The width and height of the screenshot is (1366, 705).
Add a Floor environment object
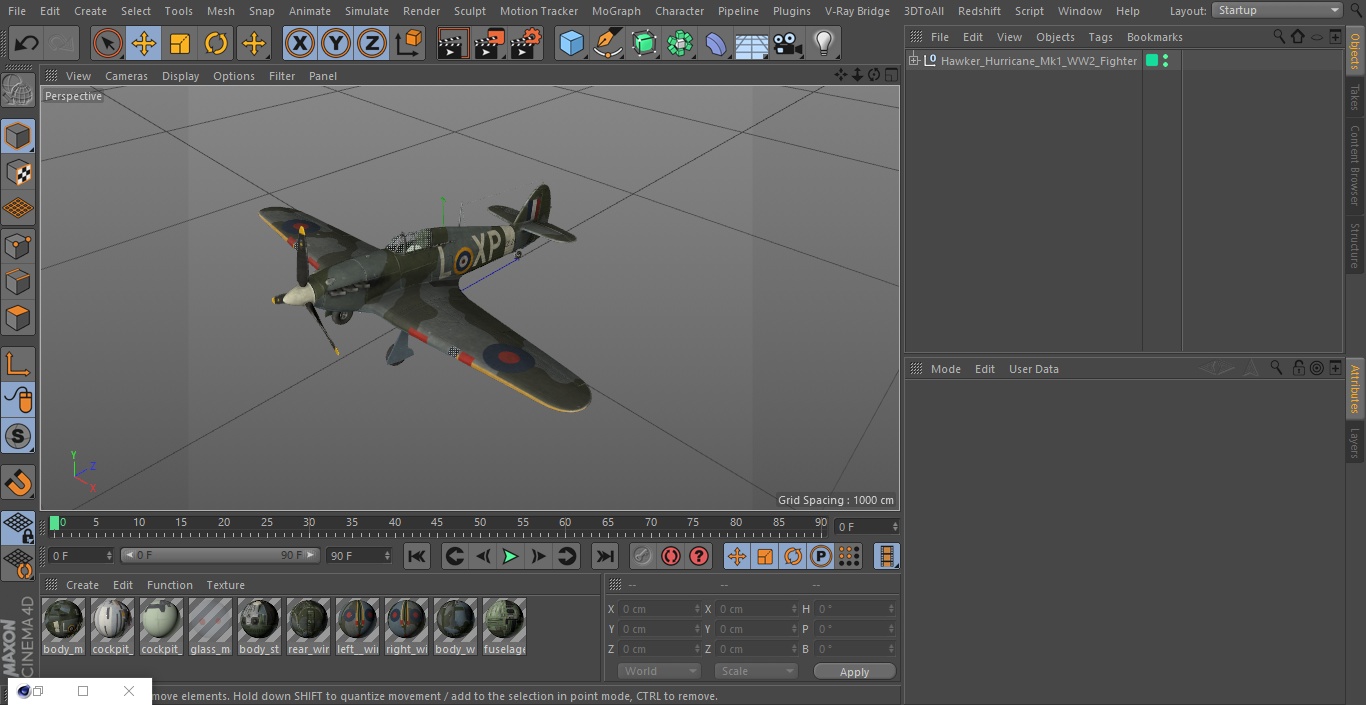752,43
